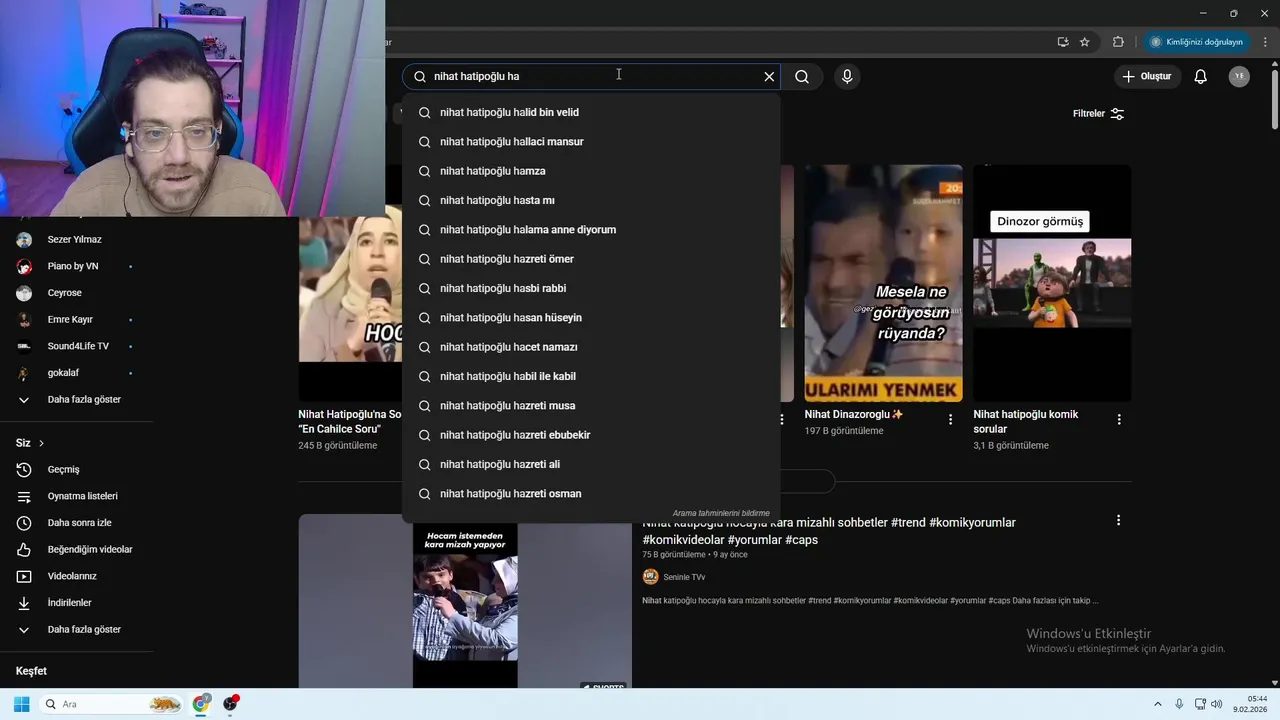Open Dinozor görmüş short thumbnail

(1052, 283)
